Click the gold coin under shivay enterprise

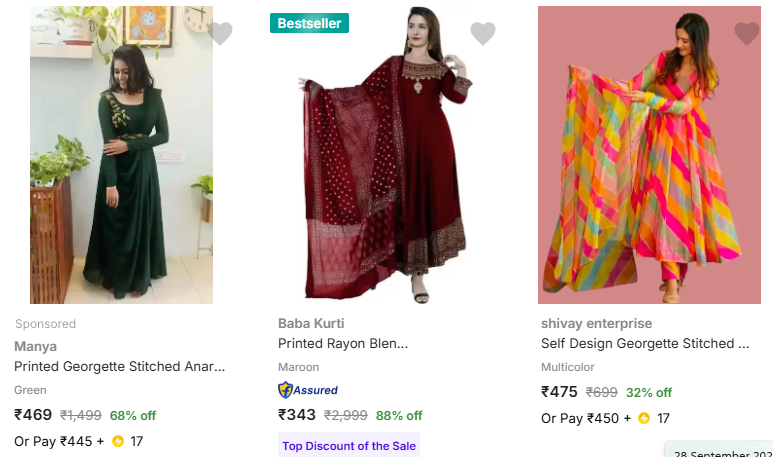point(644,418)
